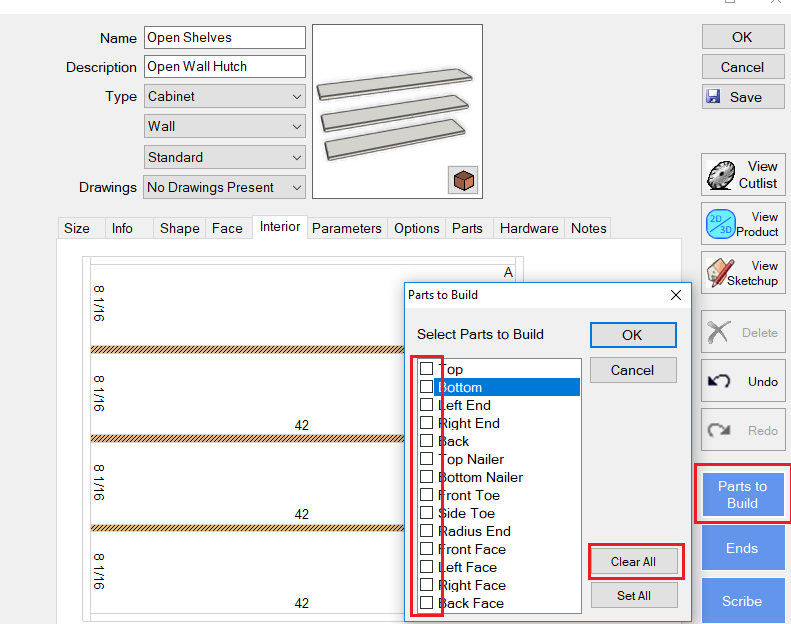
Task: Click the Delete X icon
Action: click(x=718, y=332)
